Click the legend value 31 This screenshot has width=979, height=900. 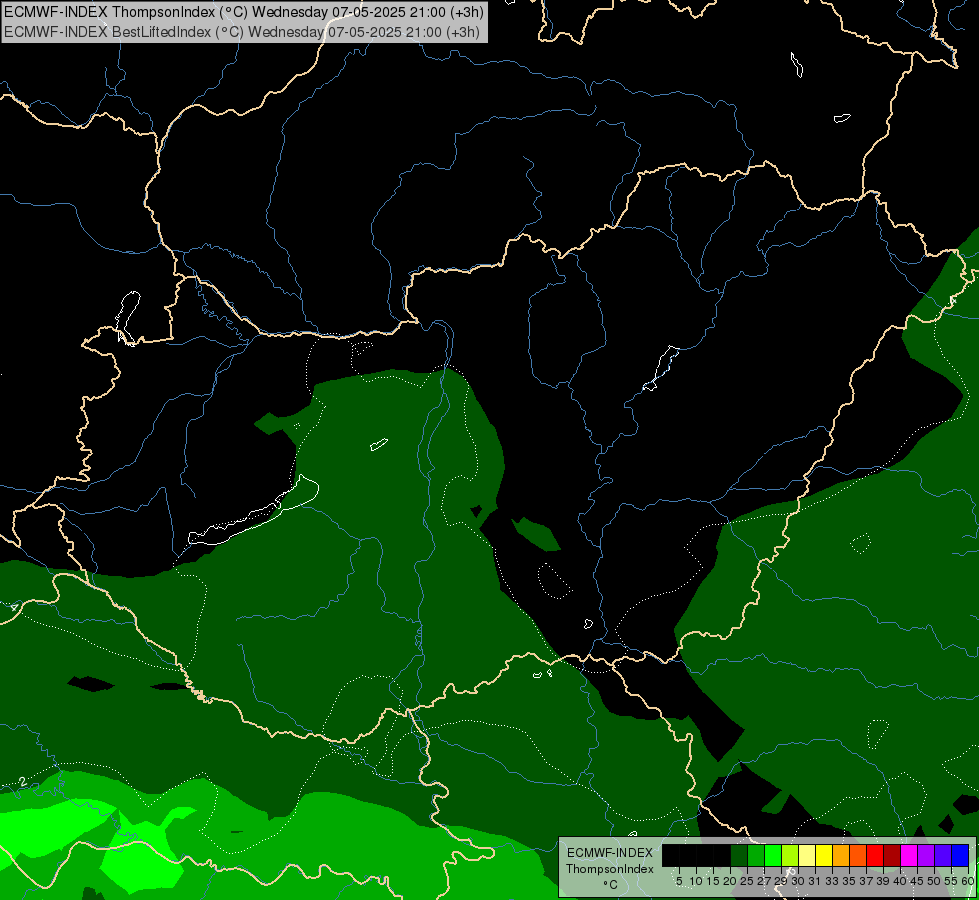pyautogui.click(x=815, y=881)
